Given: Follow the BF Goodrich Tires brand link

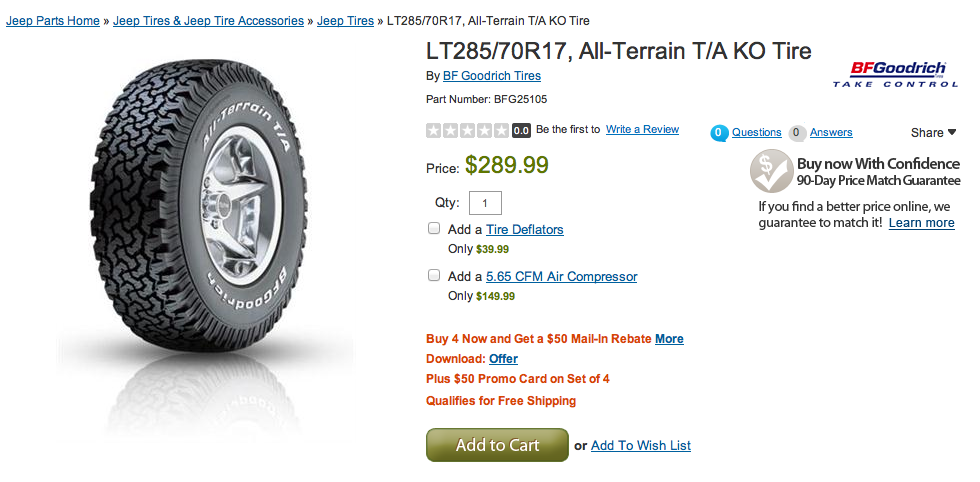Looking at the screenshot, I should [492, 76].
